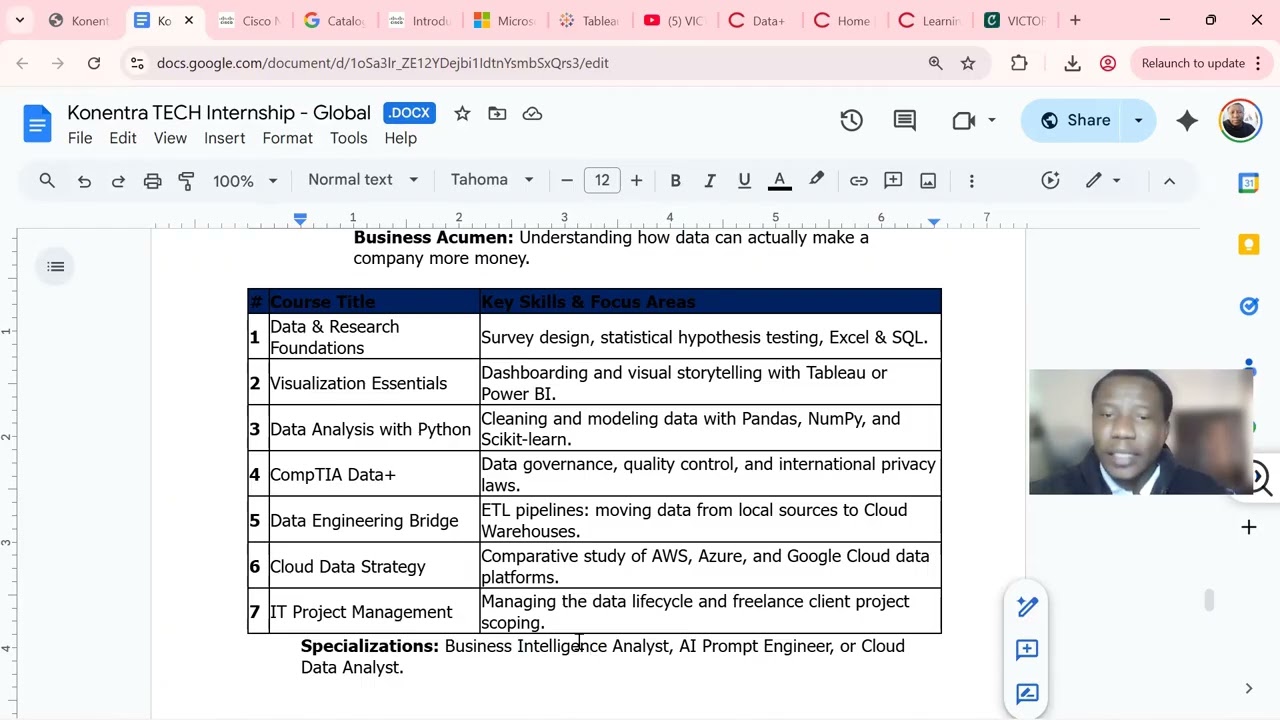Open the Format menu

(288, 139)
